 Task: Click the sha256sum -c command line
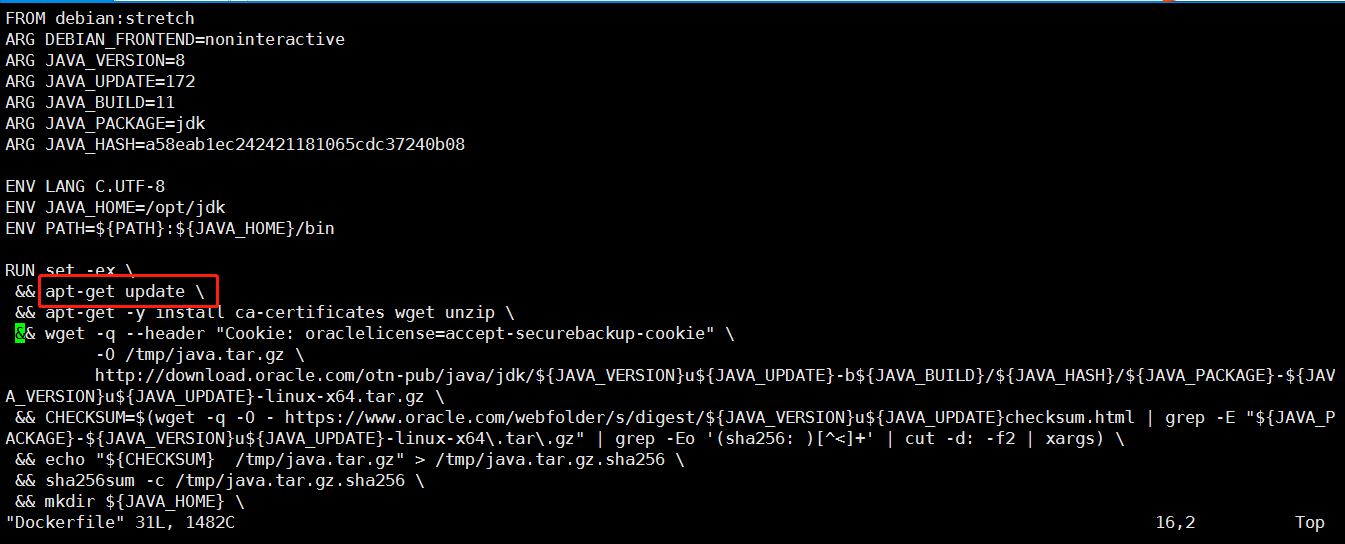click(x=220, y=480)
